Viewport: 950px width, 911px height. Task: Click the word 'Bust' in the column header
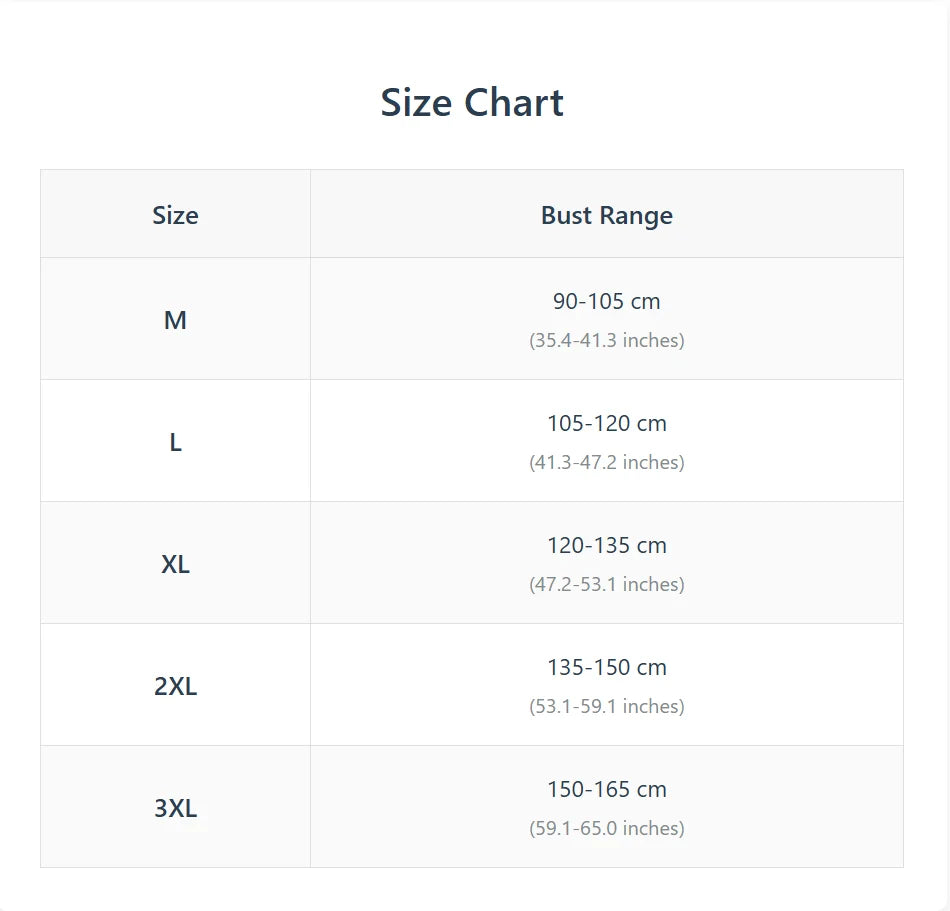(x=566, y=215)
